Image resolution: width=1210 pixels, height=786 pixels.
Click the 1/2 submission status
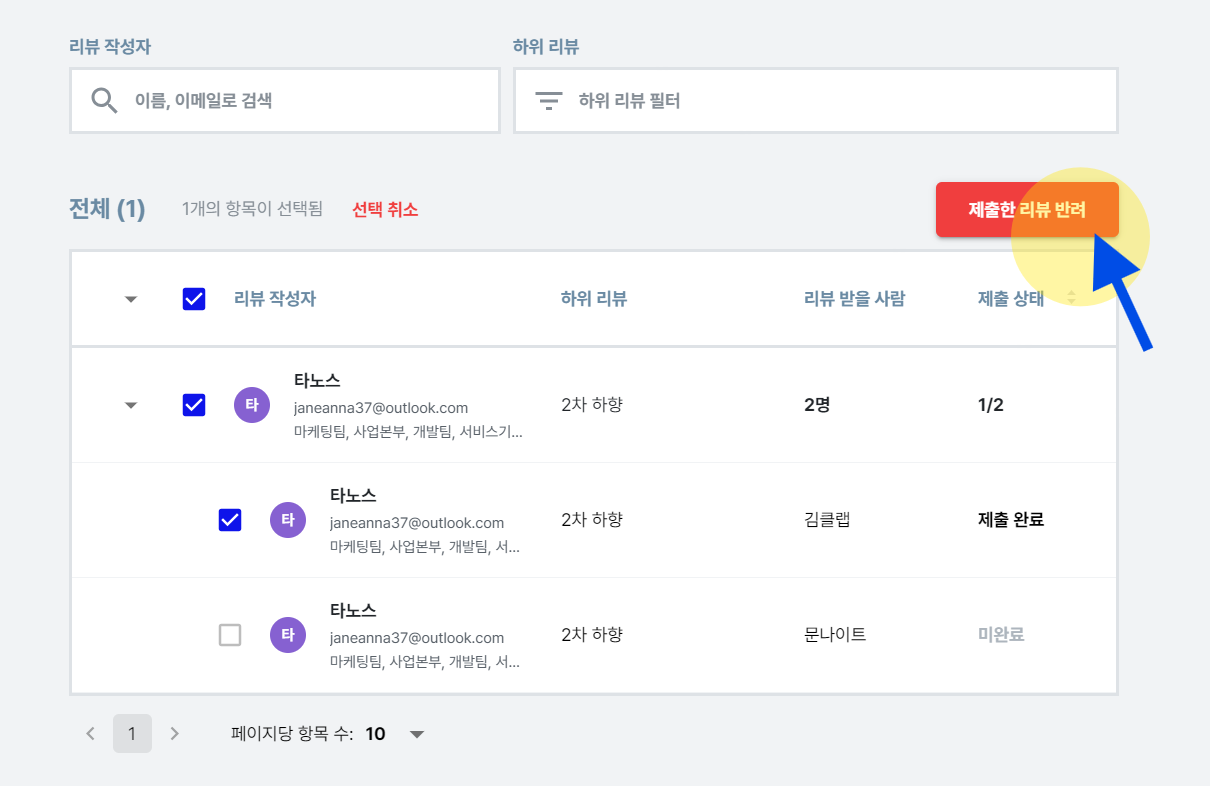click(990, 405)
